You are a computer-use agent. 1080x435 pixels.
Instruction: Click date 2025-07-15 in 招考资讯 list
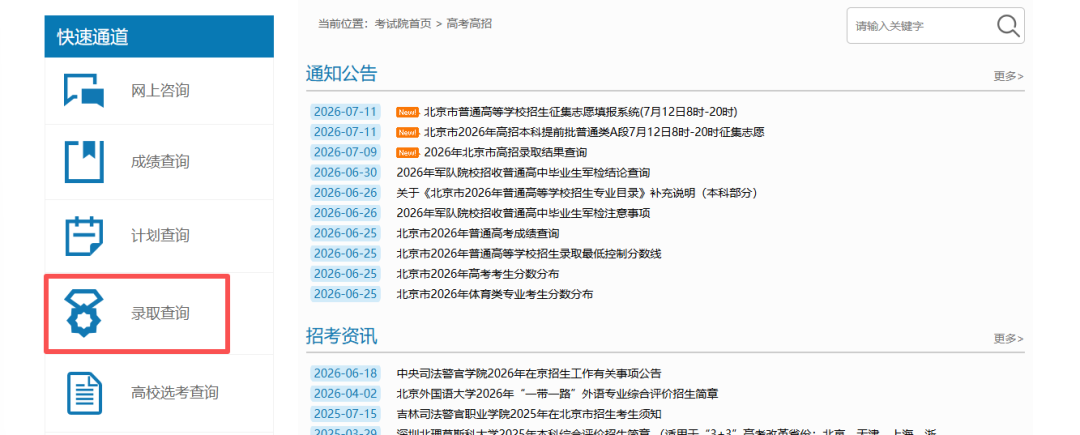[x=345, y=414]
